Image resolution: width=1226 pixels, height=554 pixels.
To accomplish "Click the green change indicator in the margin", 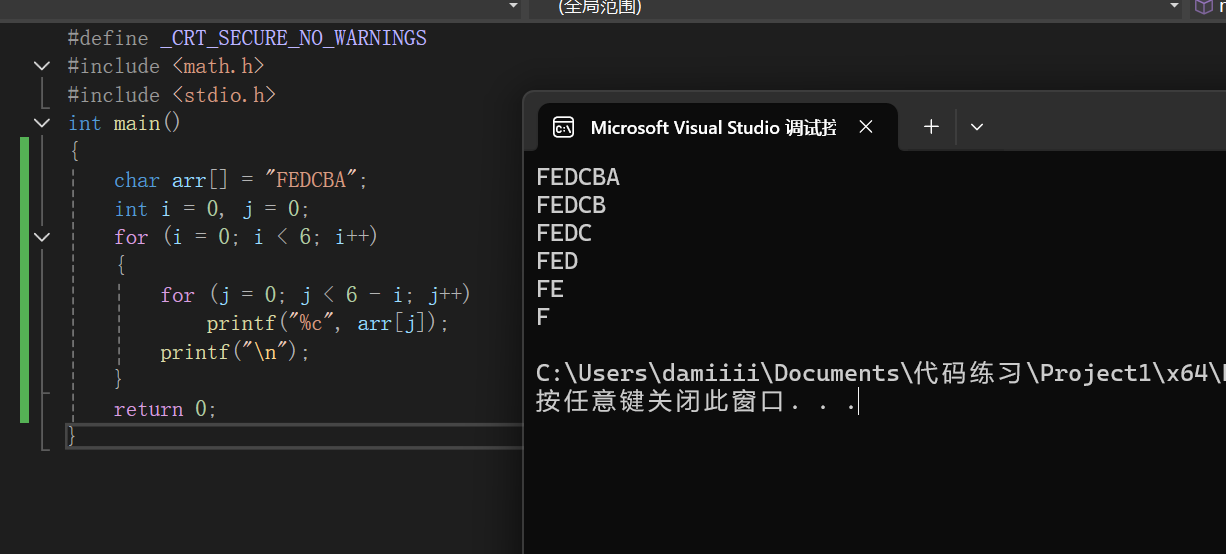I will coord(25,280).
